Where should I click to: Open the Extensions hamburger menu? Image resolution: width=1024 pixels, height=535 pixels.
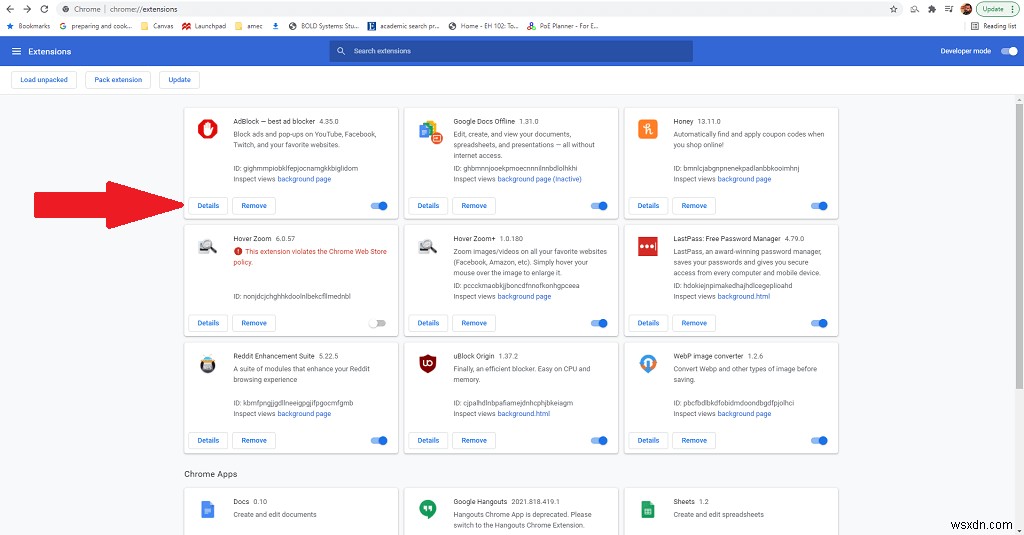click(x=16, y=51)
